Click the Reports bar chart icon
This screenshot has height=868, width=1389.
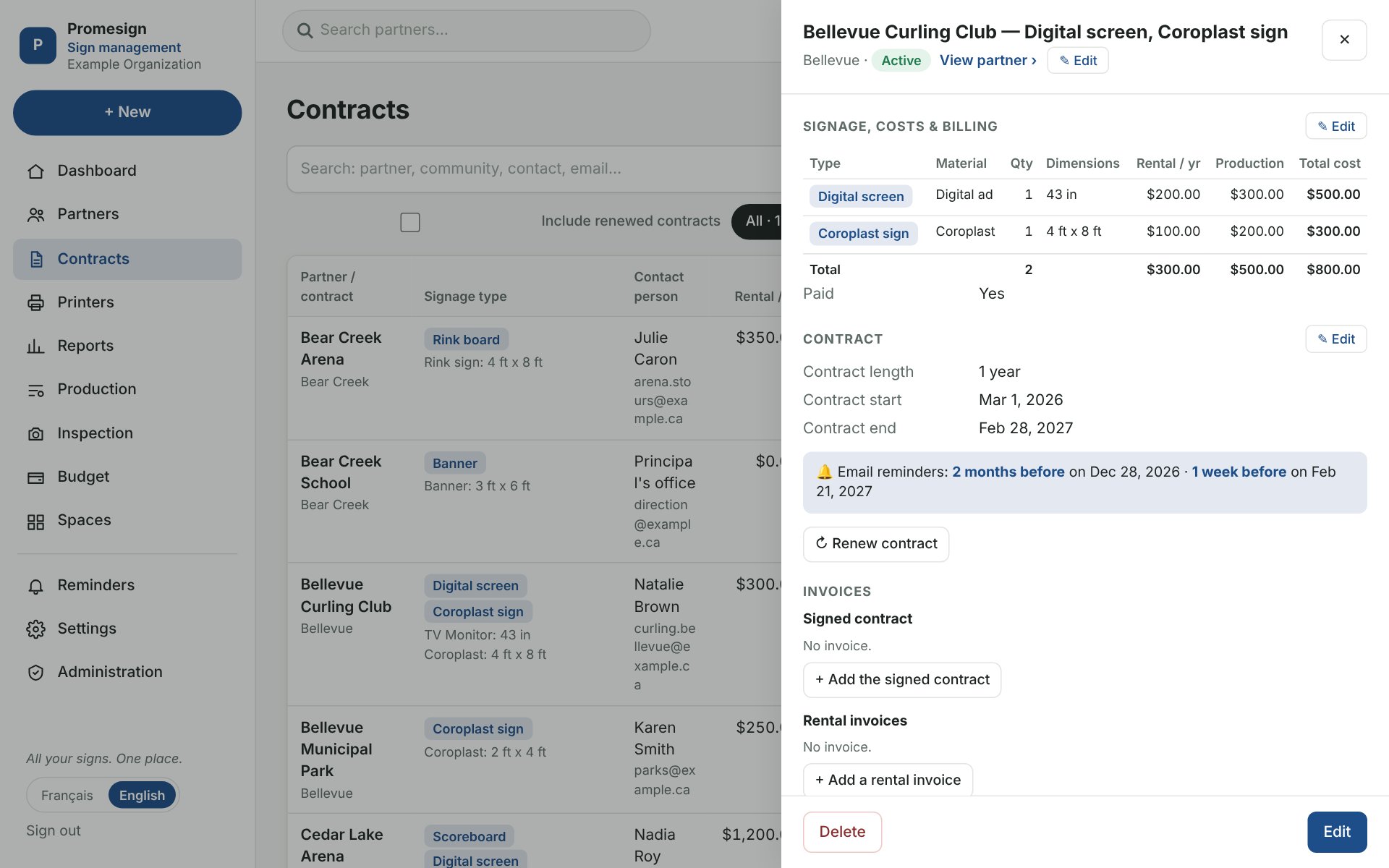point(35,346)
